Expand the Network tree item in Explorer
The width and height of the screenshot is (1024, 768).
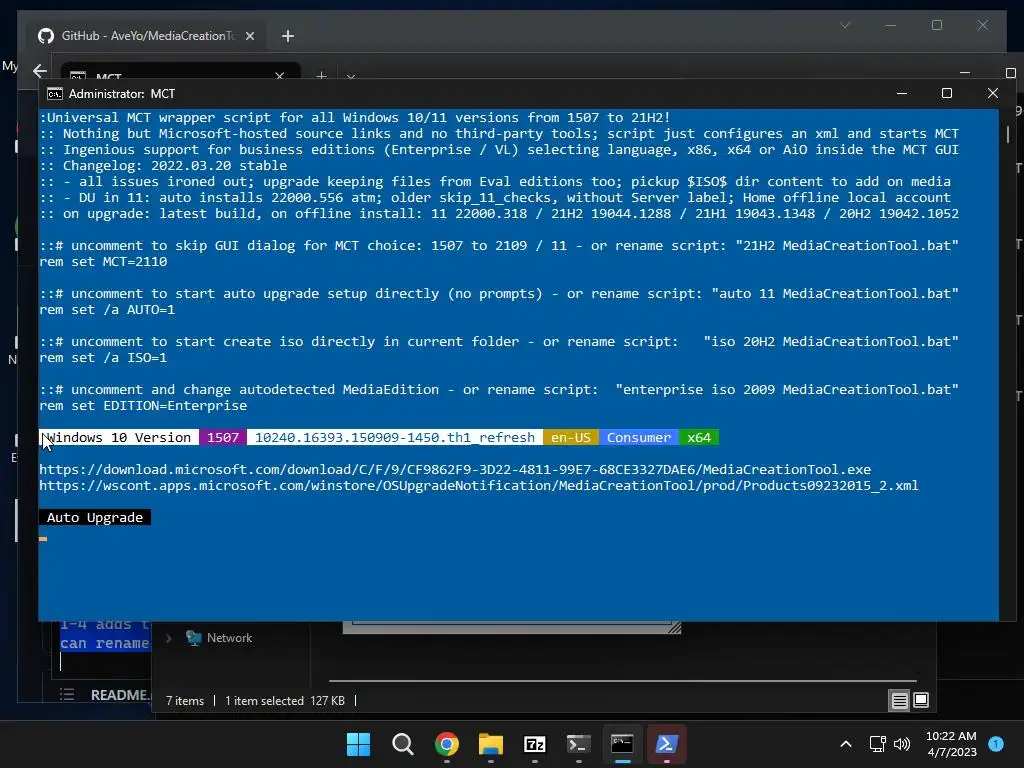click(168, 638)
